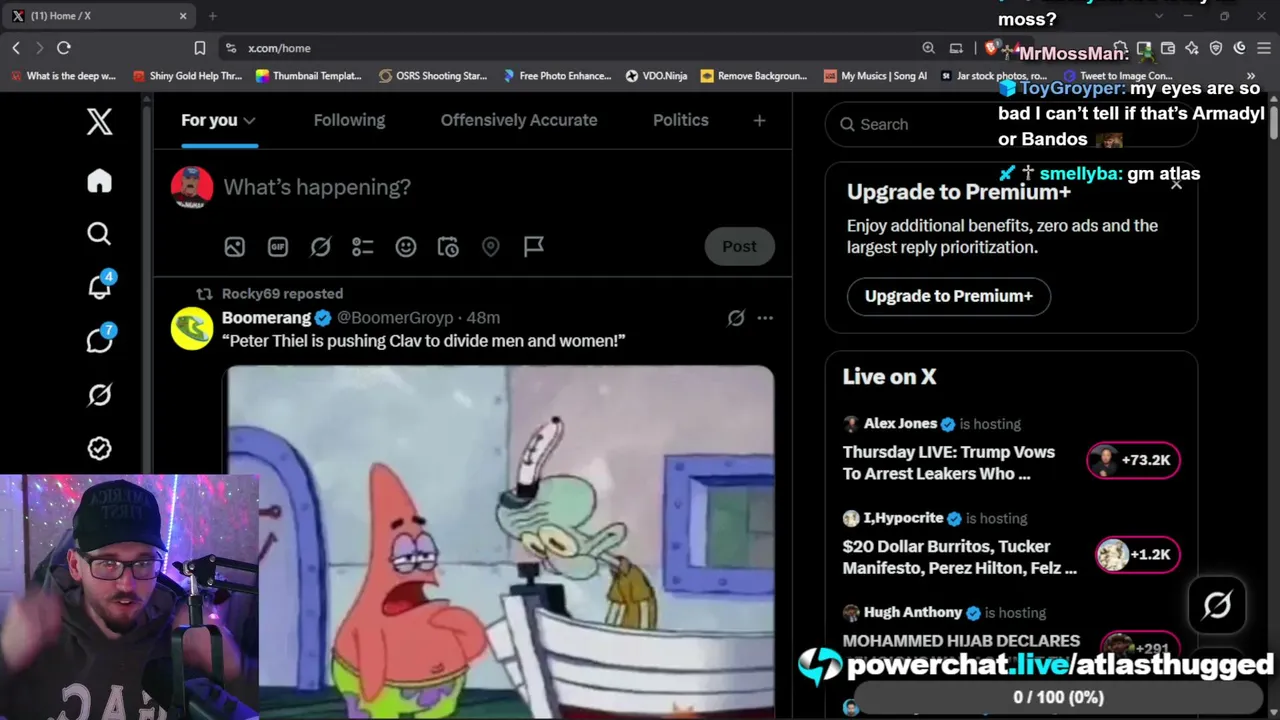Viewport: 1280px width, 720px height.
Task: Switch to the Politics tab
Action: [x=681, y=120]
